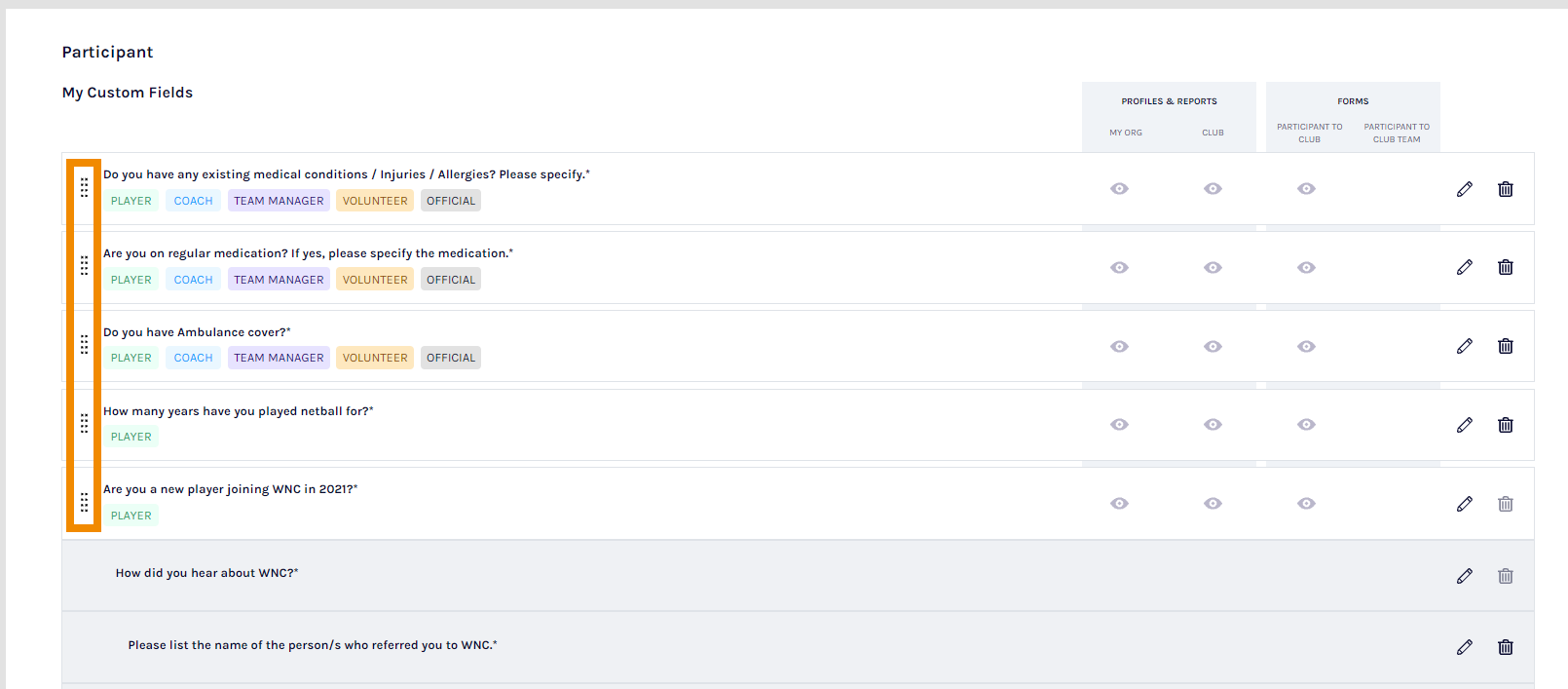Image resolution: width=1568 pixels, height=689 pixels.
Task: Grab drag handle of medical conditions row
Action: [x=84, y=187]
